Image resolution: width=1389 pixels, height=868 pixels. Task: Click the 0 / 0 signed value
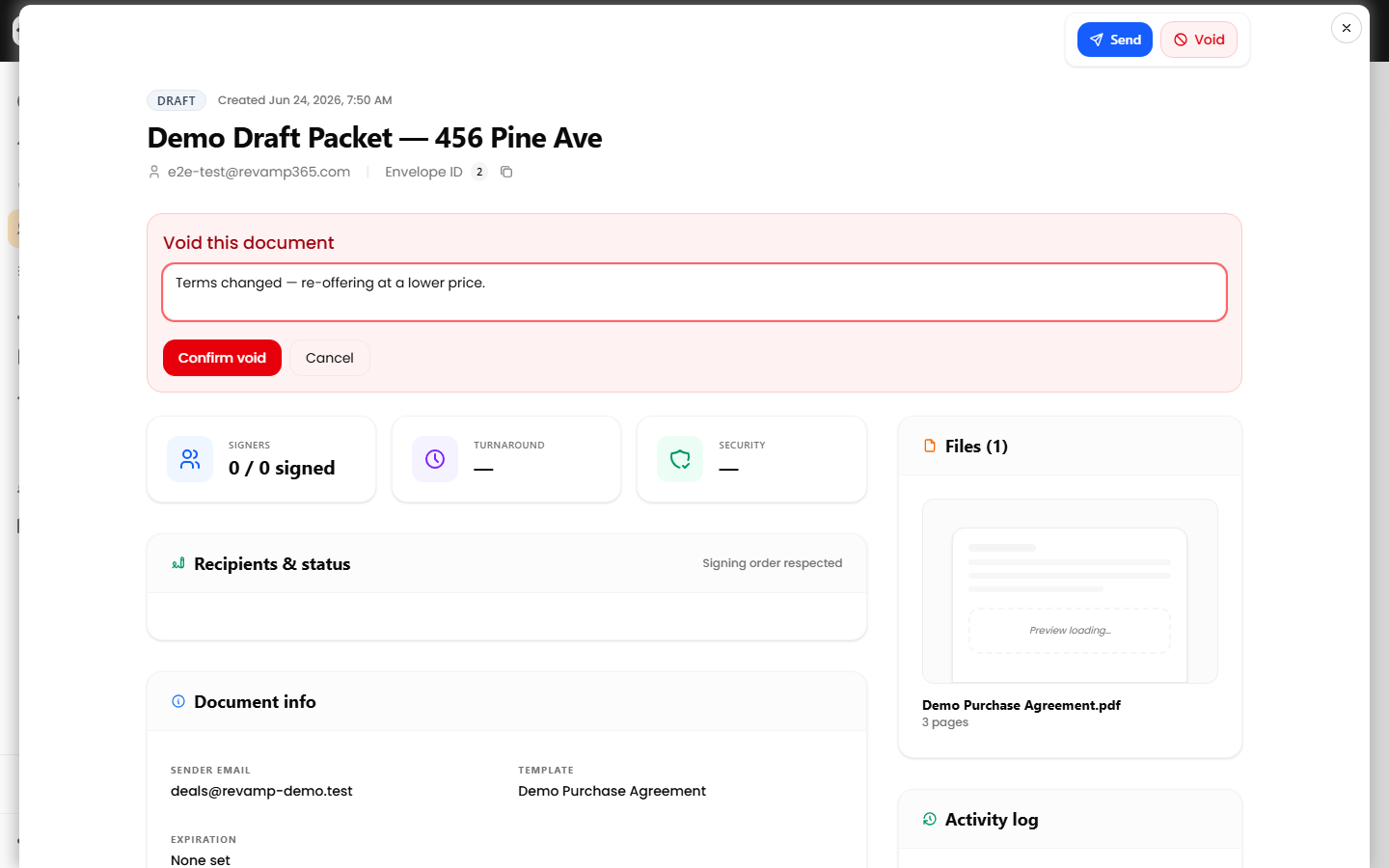click(x=282, y=468)
